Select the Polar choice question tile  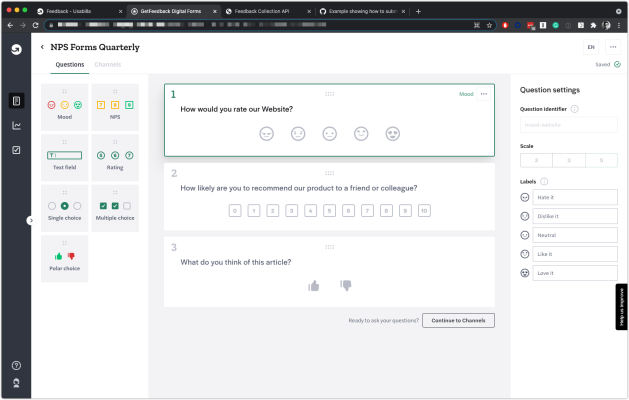pyautogui.click(x=65, y=259)
